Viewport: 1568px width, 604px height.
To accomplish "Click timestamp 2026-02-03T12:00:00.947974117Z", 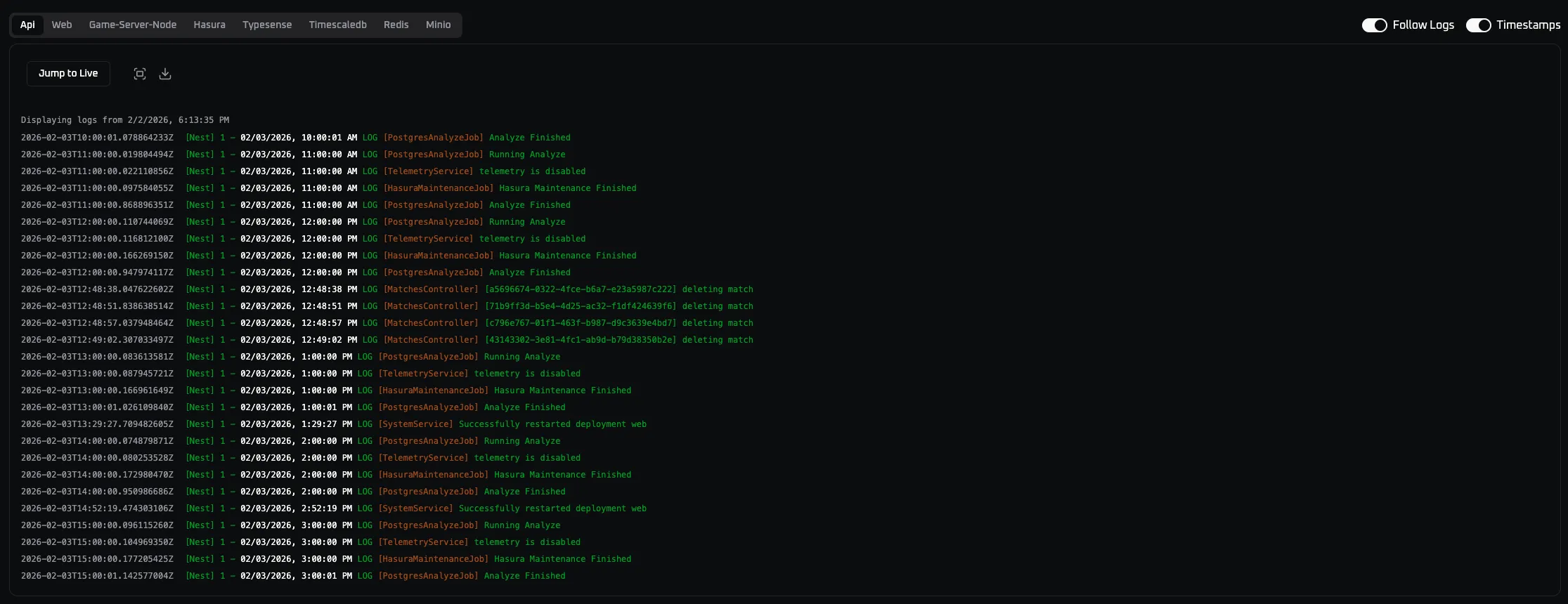I will pos(97,273).
